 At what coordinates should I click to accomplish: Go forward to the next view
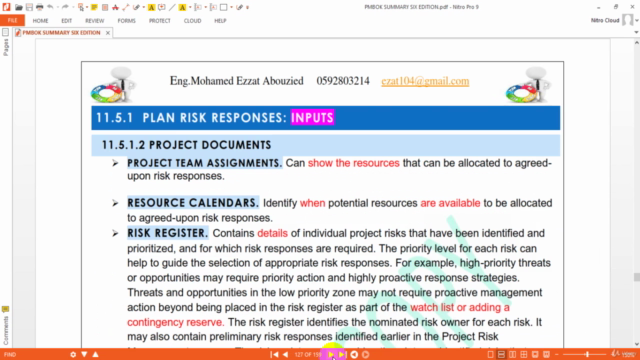pyautogui.click(x=365, y=354)
